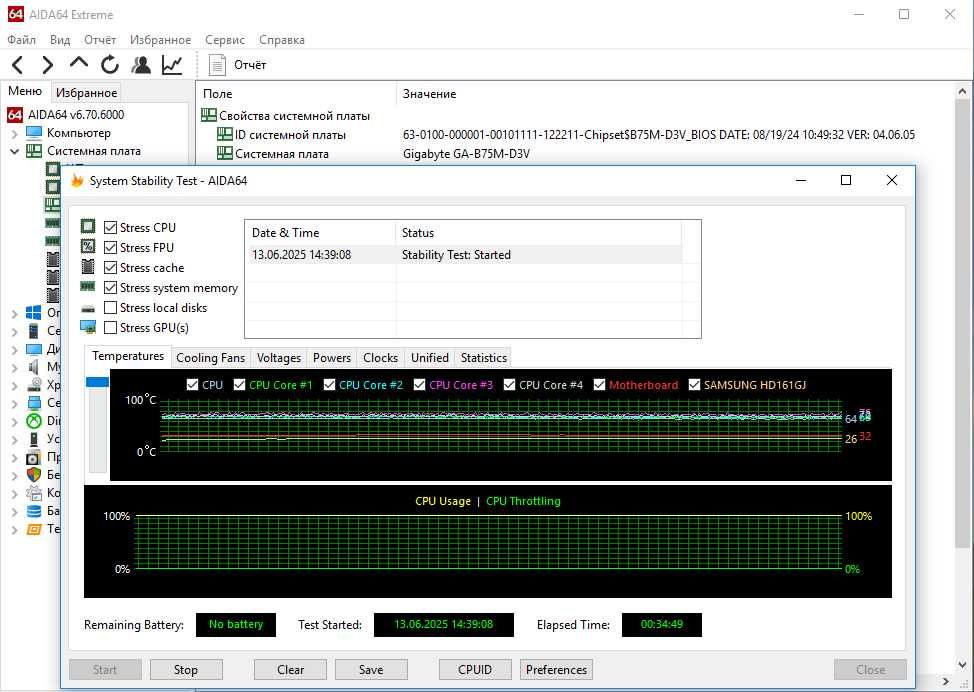Hide the CPU temperature graph line

(x=193, y=385)
